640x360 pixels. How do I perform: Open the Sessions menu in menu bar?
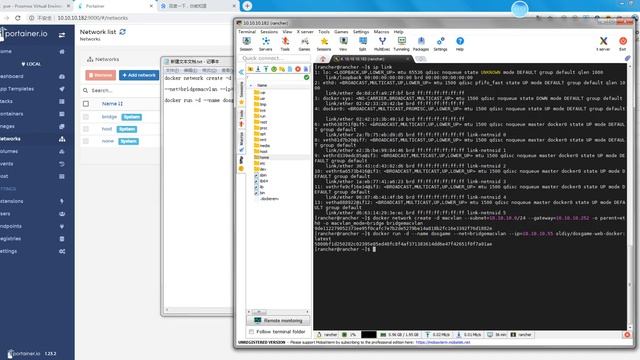pos(269,31)
